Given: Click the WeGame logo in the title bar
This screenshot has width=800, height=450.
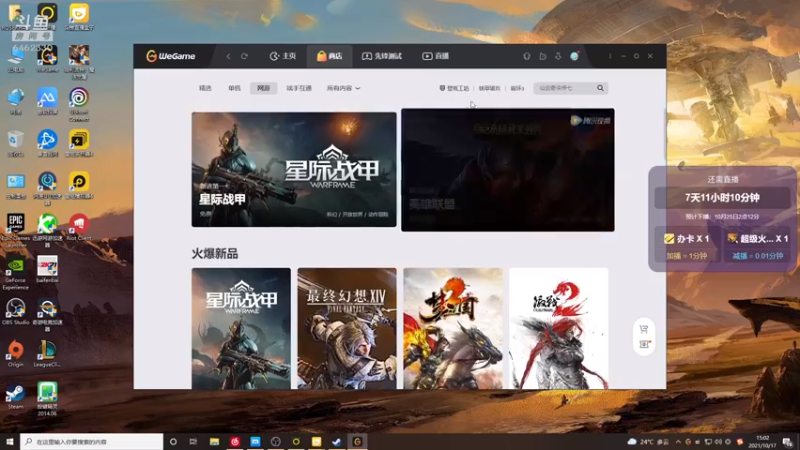Looking at the screenshot, I should click(170, 56).
